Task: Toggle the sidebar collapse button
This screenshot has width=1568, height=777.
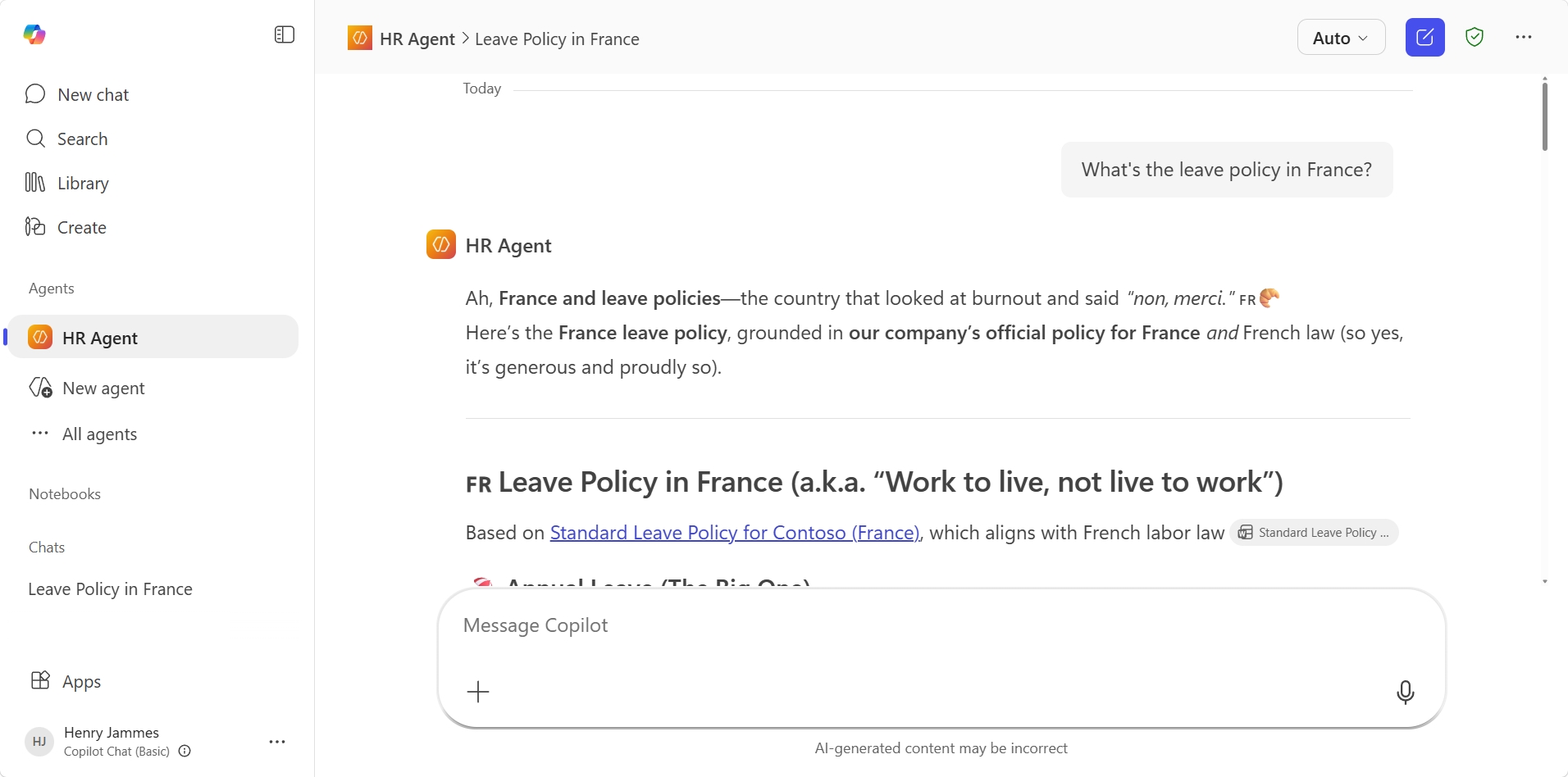Action: [x=285, y=34]
